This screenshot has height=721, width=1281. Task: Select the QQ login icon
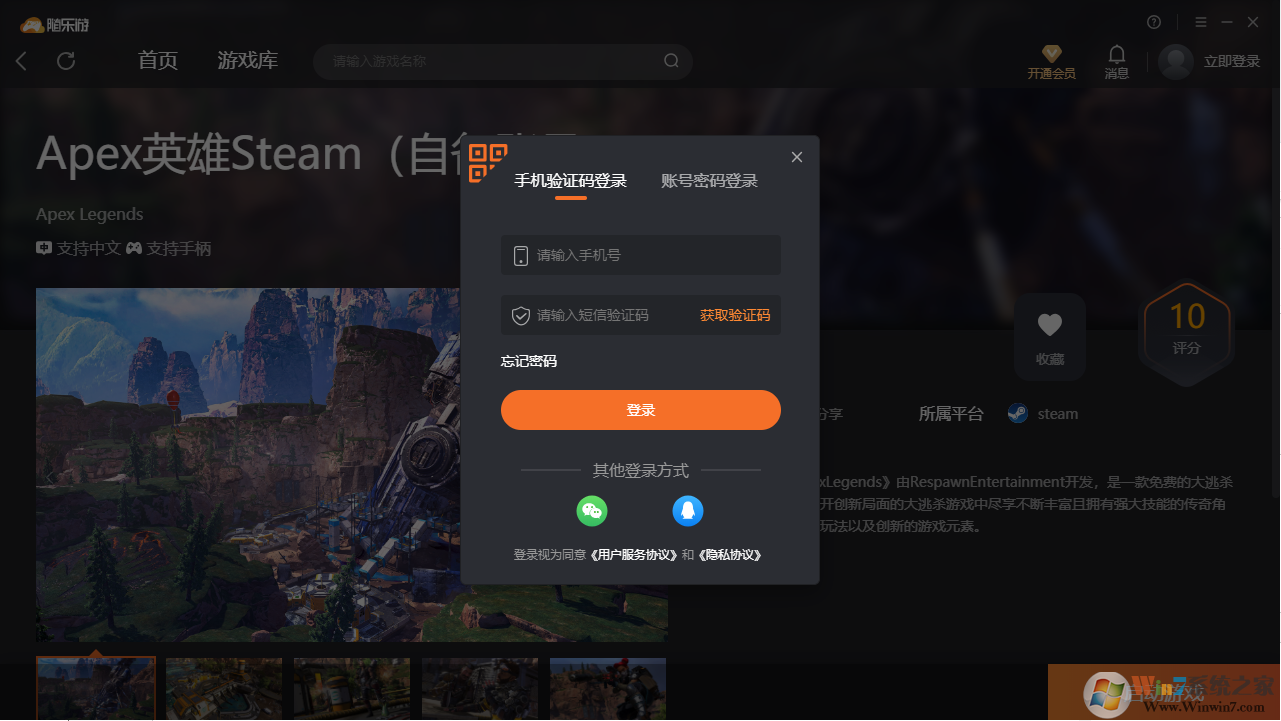click(688, 510)
